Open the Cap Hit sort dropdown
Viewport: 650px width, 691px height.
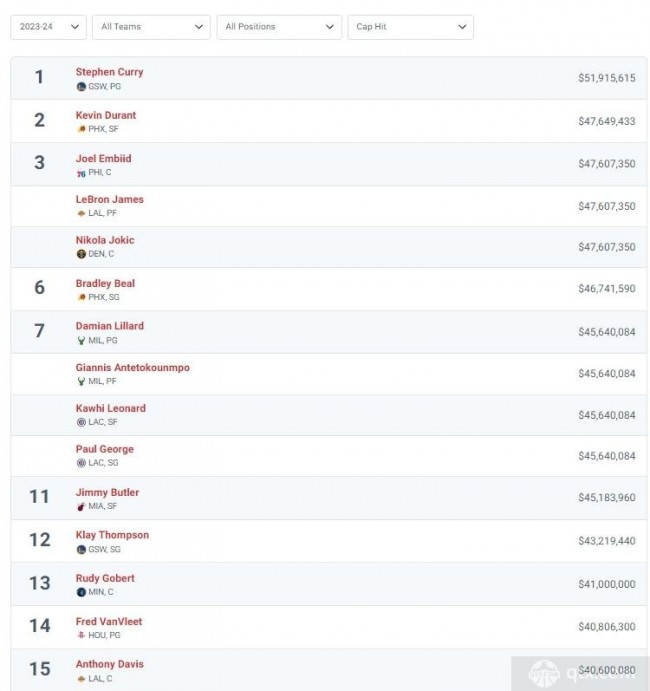click(411, 27)
